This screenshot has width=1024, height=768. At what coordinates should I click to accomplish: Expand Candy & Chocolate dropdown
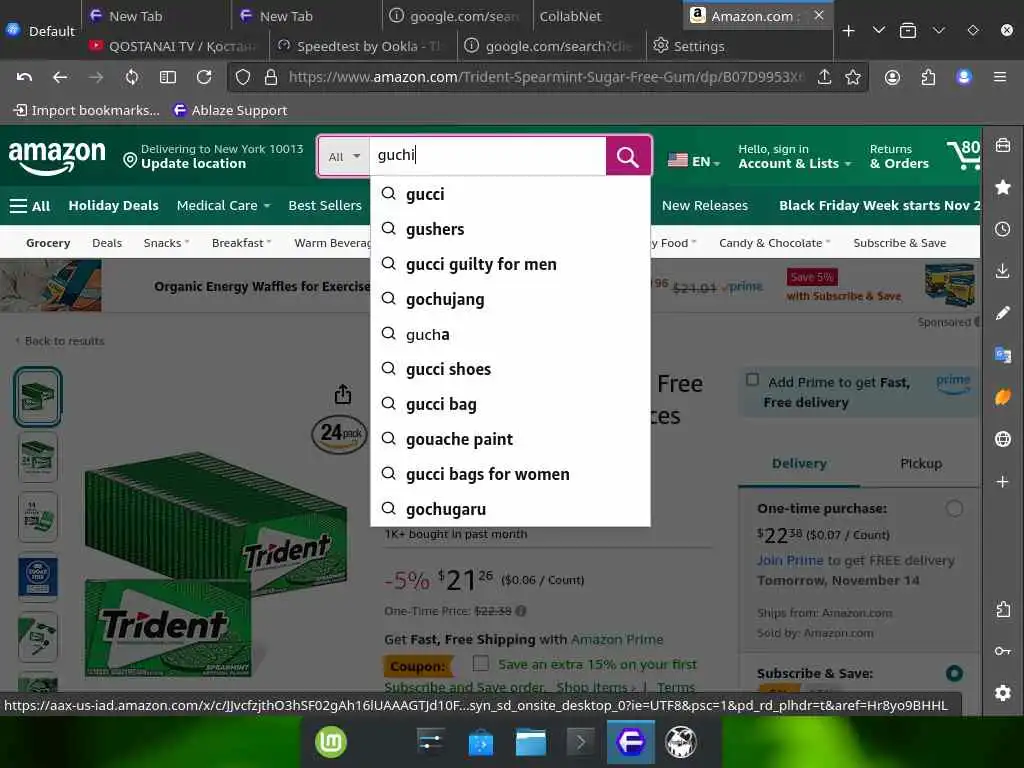point(775,243)
